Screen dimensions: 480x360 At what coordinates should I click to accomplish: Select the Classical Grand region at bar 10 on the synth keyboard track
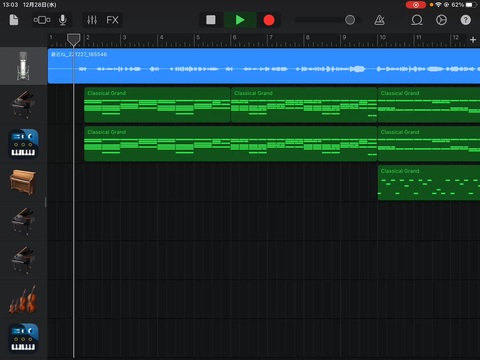coord(429,144)
